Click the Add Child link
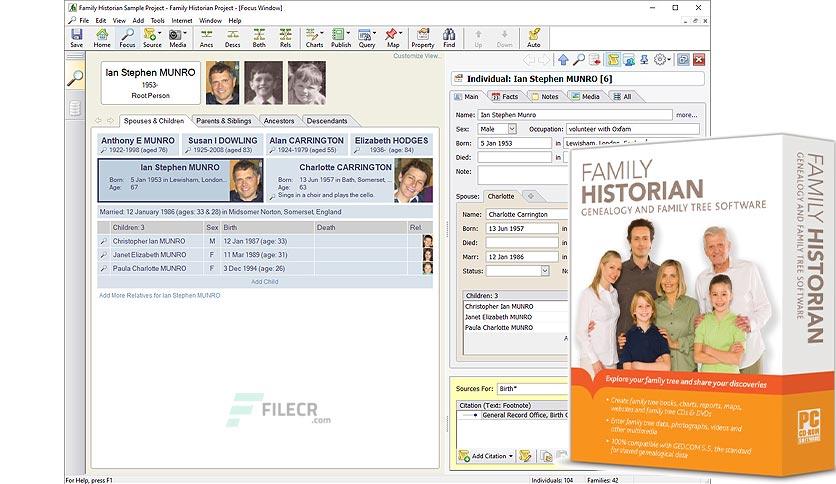This screenshot has height=484, width=836. (265, 282)
